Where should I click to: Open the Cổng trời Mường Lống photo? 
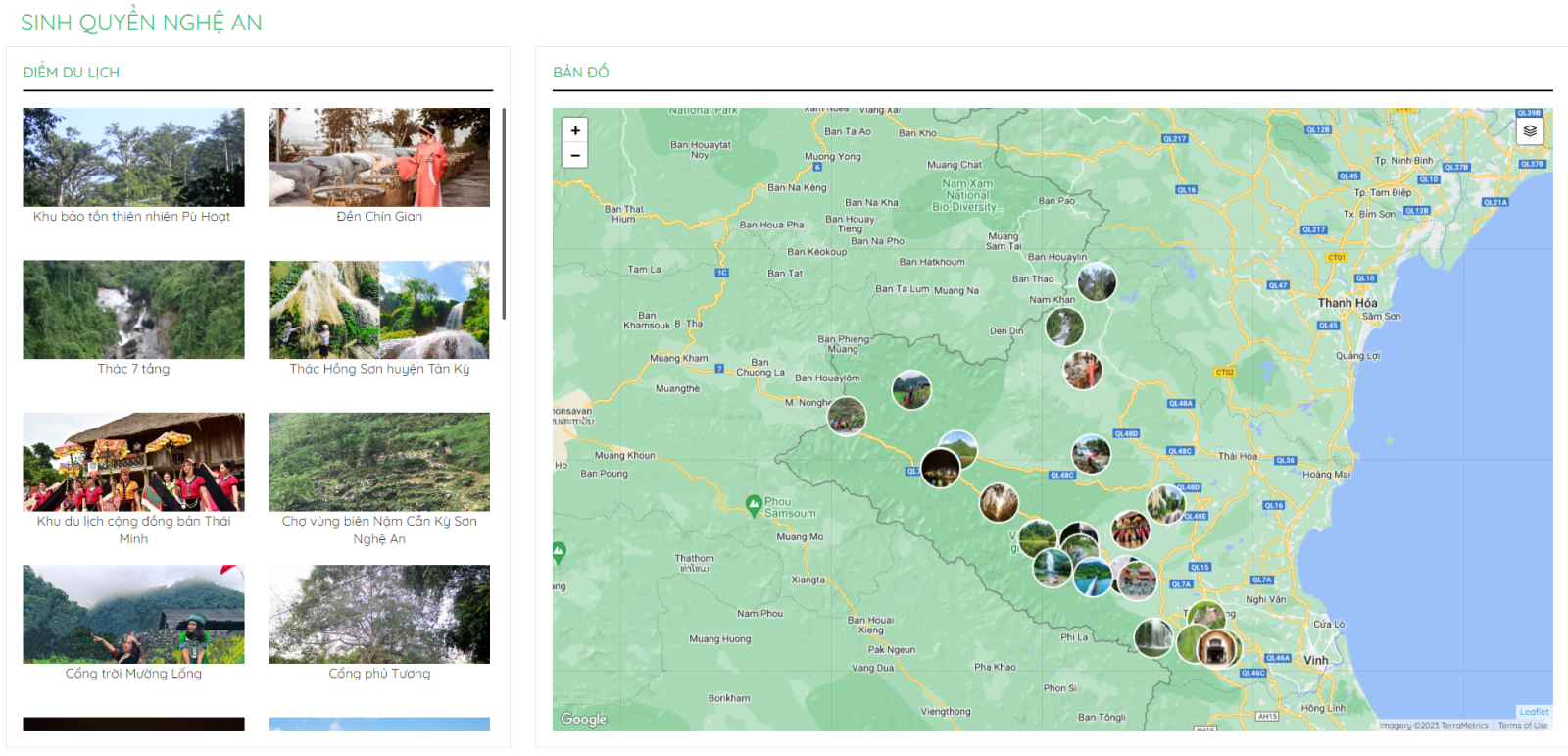pos(133,614)
